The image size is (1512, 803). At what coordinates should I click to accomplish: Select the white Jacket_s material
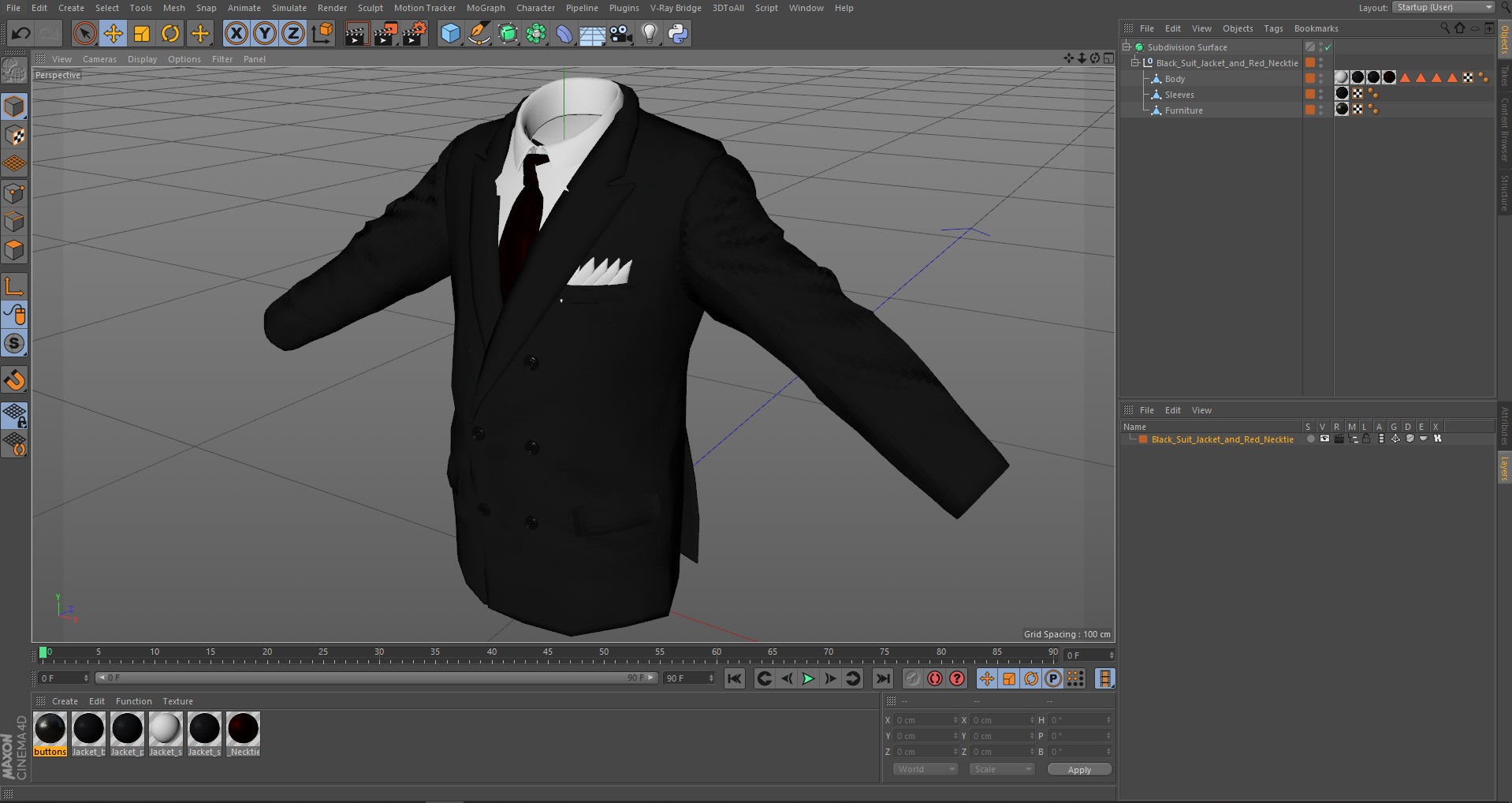[x=166, y=734]
